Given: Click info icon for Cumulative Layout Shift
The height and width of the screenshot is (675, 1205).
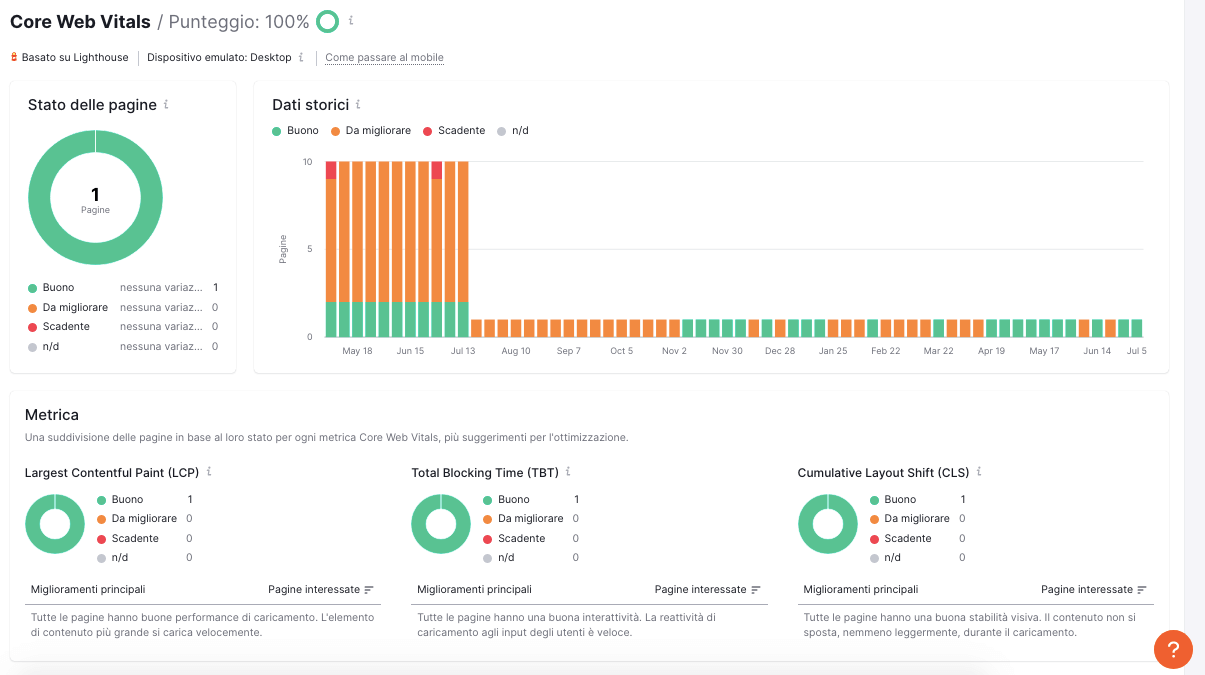Looking at the screenshot, I should [x=979, y=472].
